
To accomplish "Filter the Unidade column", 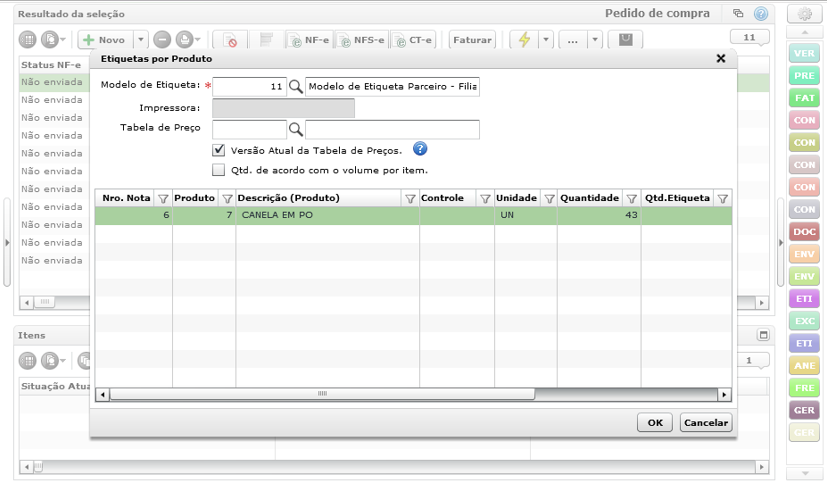I will tap(550, 199).
